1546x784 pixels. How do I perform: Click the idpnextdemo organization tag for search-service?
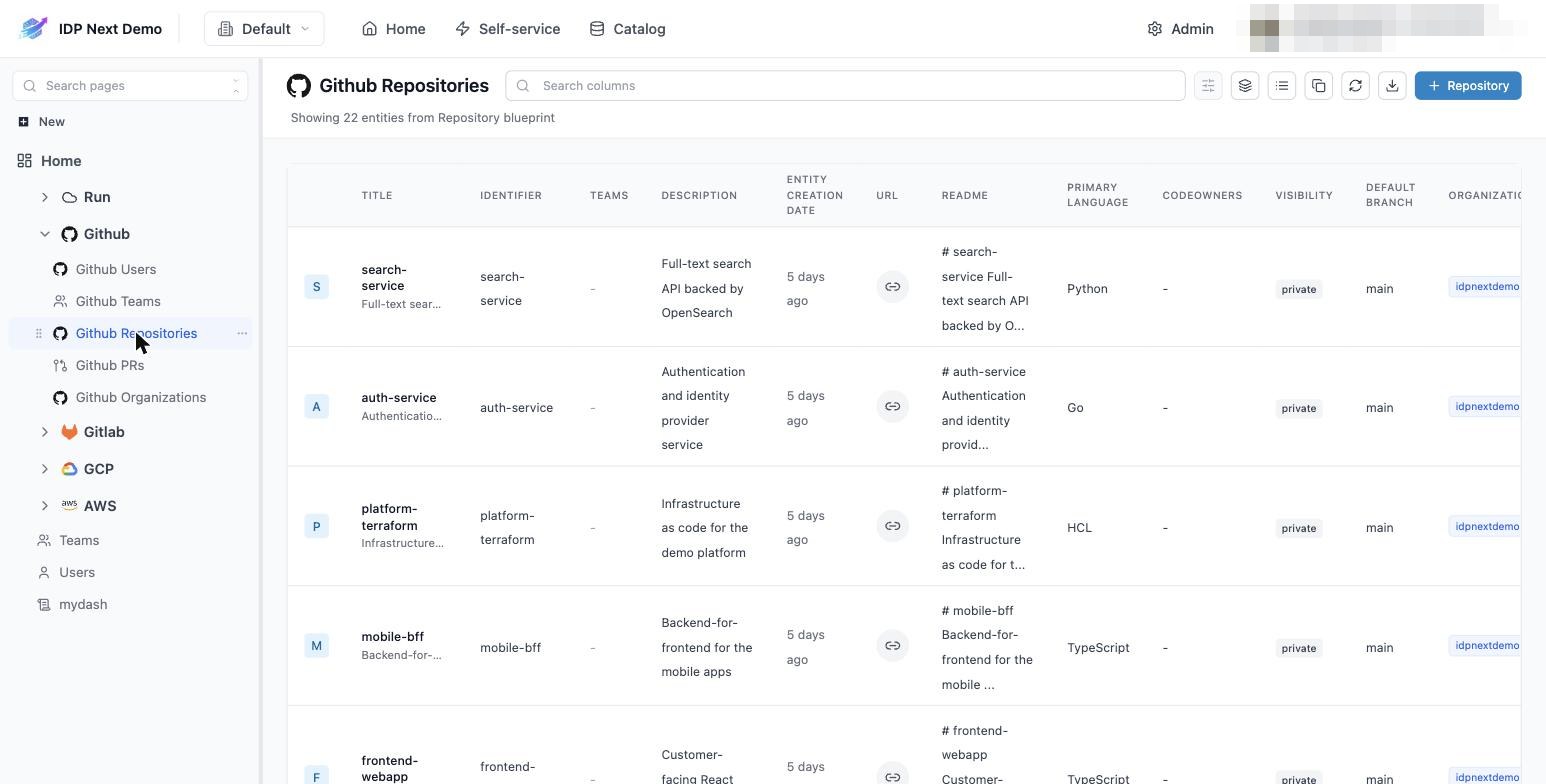click(x=1485, y=287)
